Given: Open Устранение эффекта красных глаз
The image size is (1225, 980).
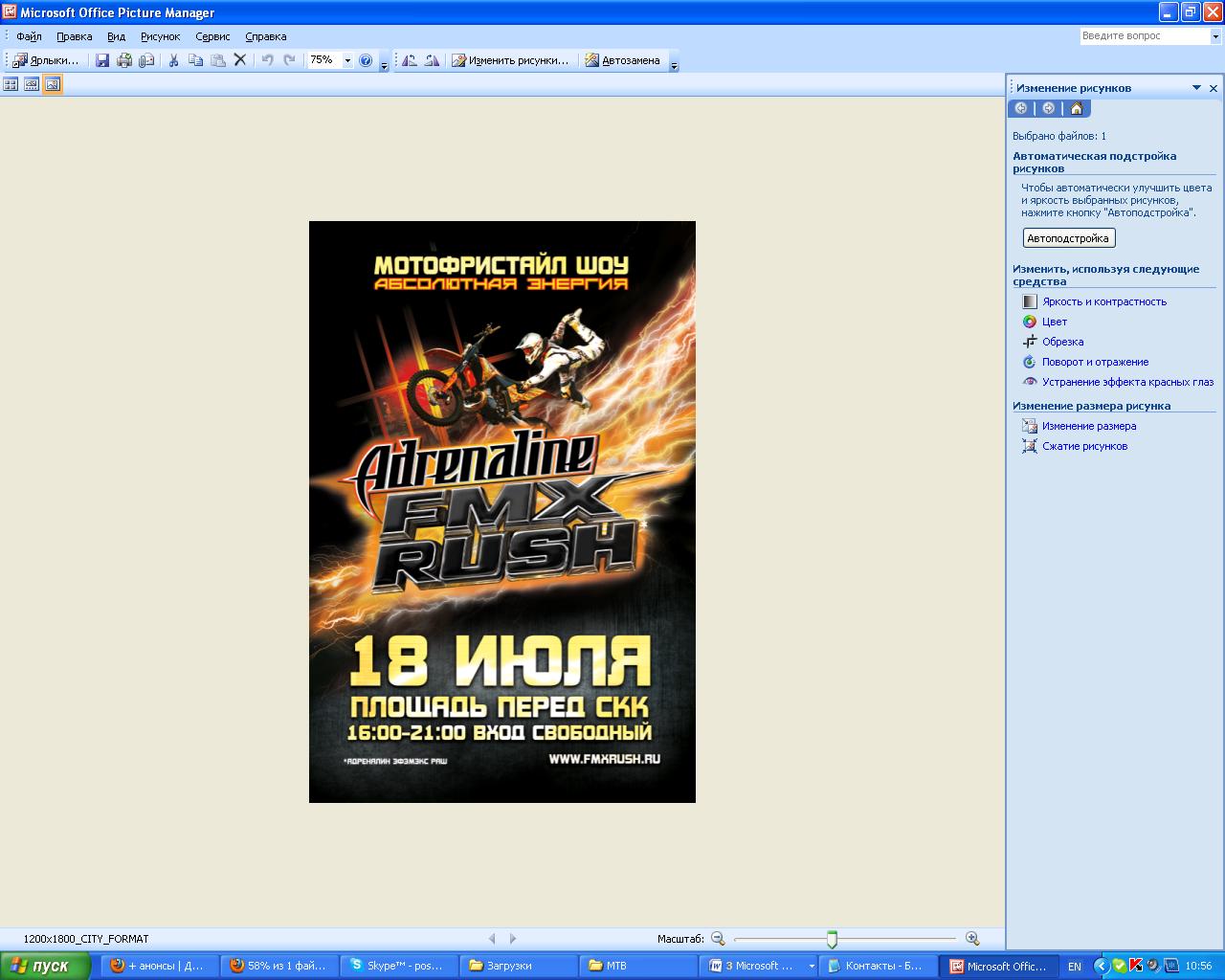Looking at the screenshot, I should coord(1128,382).
